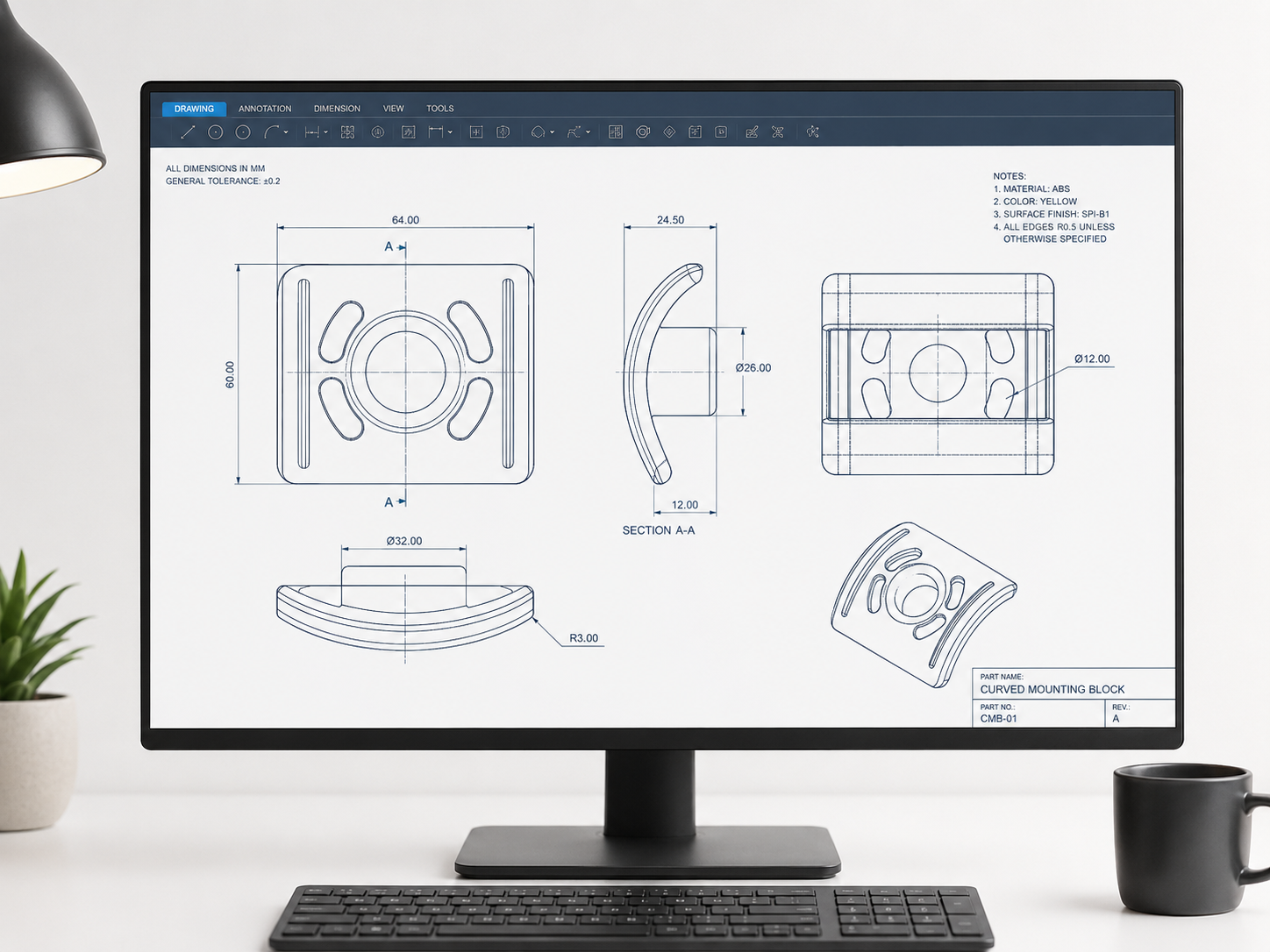Open the DIMENSION tab
This screenshot has width=1270, height=952.
tap(337, 109)
